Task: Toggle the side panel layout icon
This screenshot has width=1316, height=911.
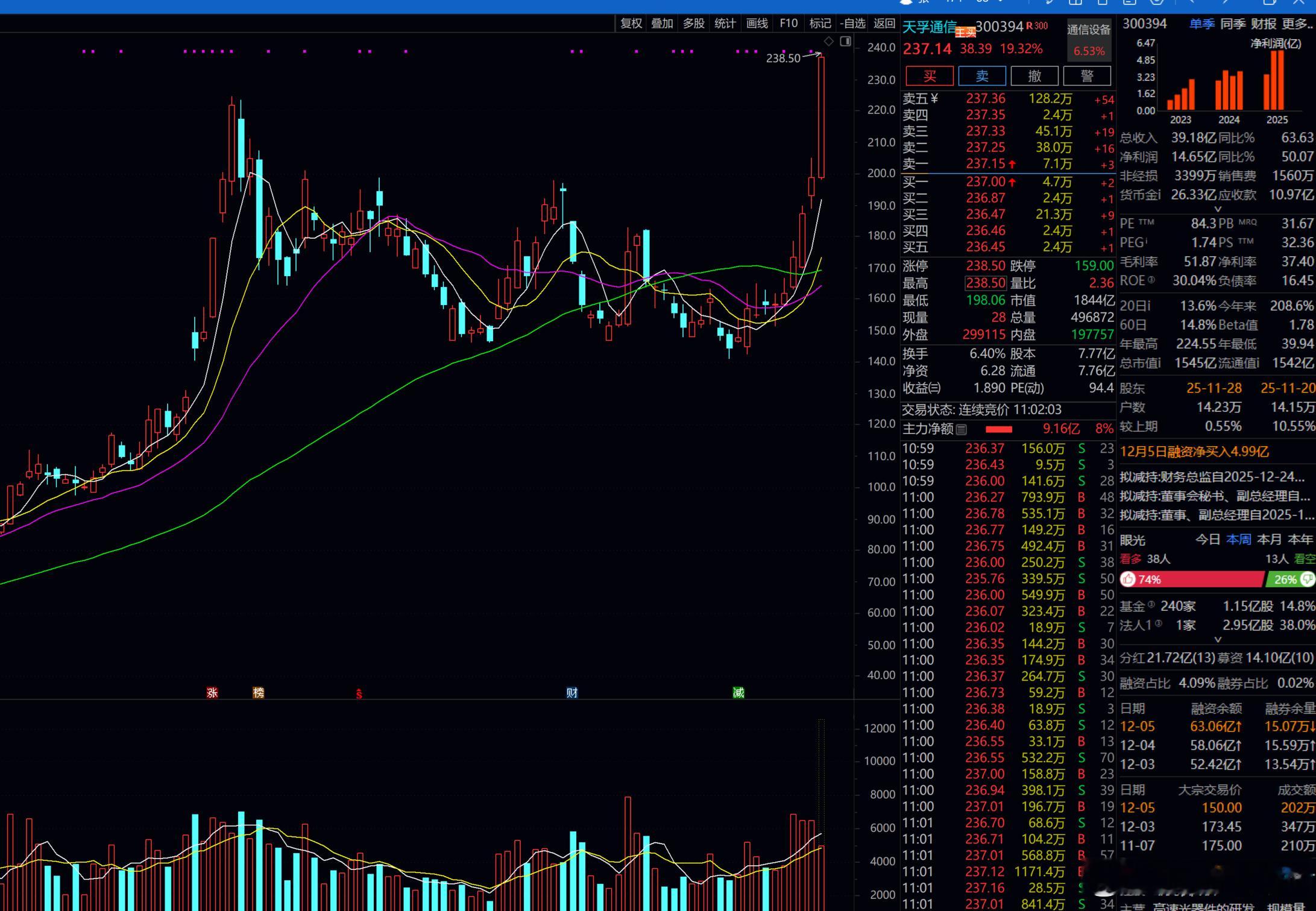Action: coord(846,41)
